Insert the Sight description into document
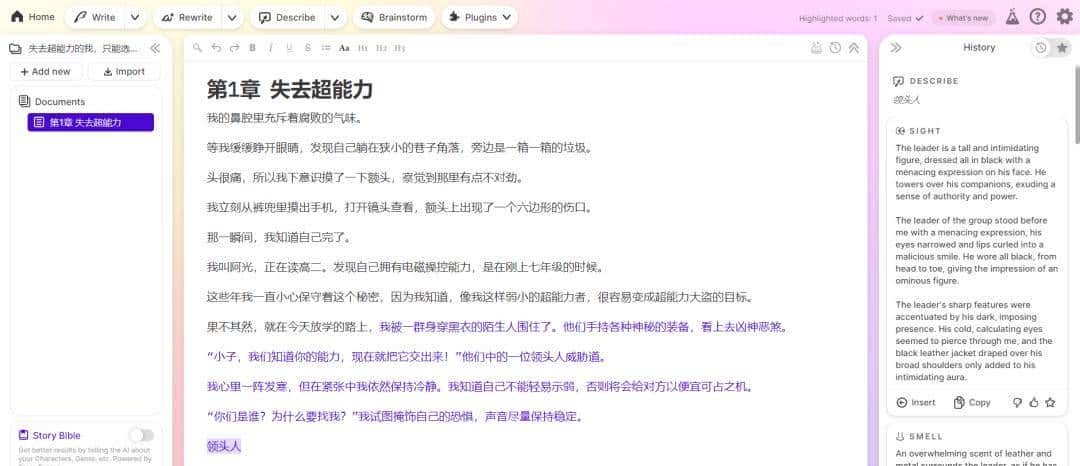 [916, 403]
